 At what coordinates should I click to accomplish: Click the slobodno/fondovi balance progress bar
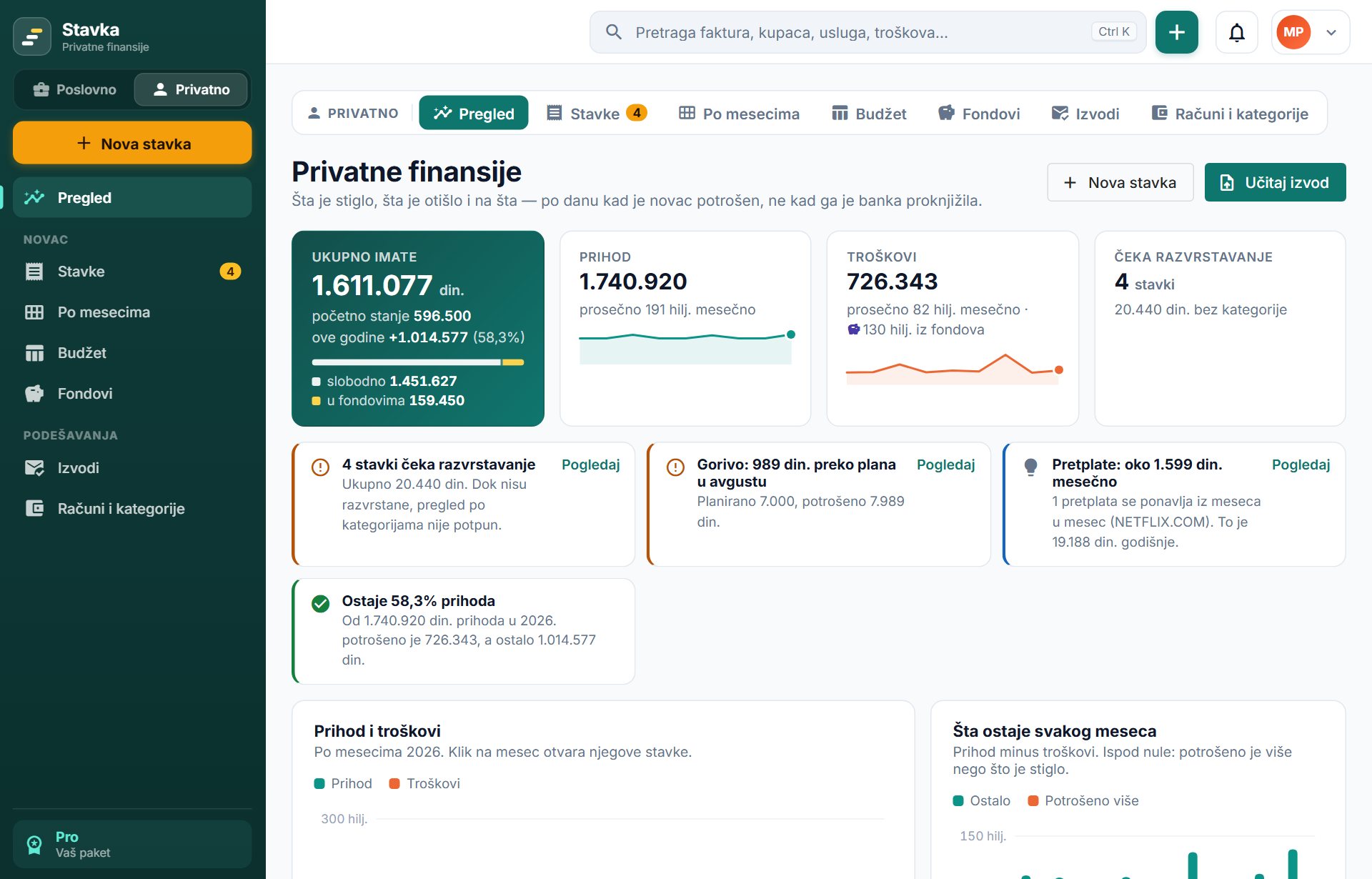418,362
